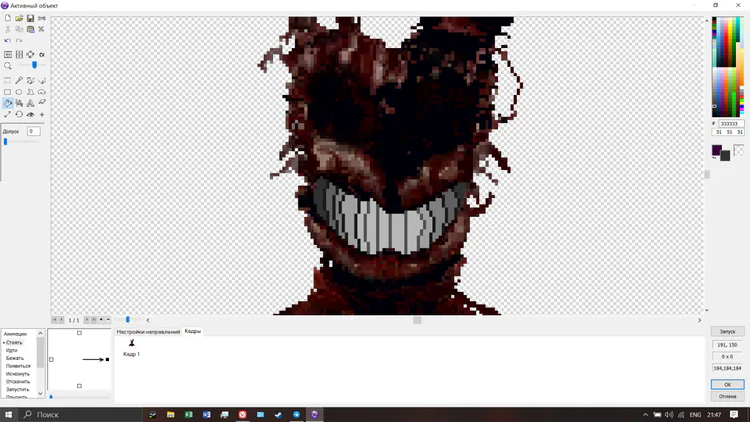Screen dimensions: 750x422
Task: Click the Запуск button
Action: click(727, 332)
